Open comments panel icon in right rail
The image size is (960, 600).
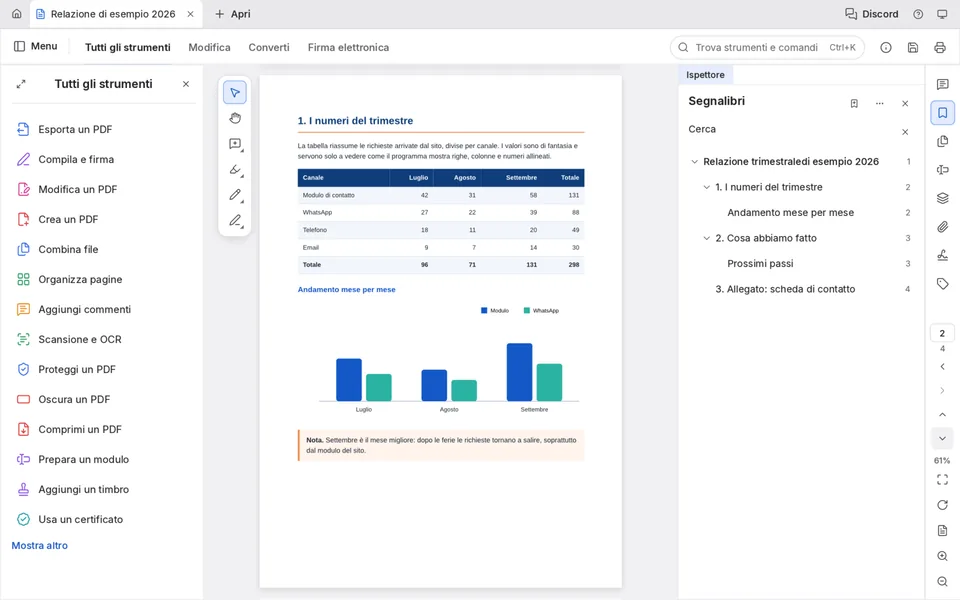[942, 84]
